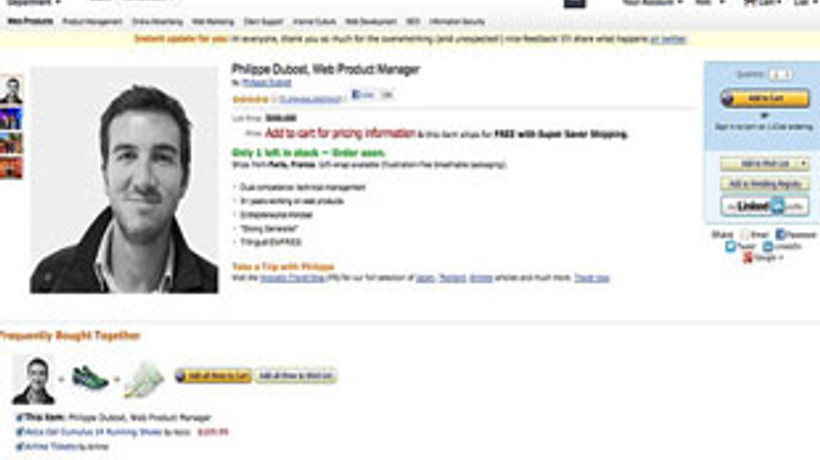The image size is (820, 460).
Task: Click the Google+ share icon
Action: tap(748, 257)
